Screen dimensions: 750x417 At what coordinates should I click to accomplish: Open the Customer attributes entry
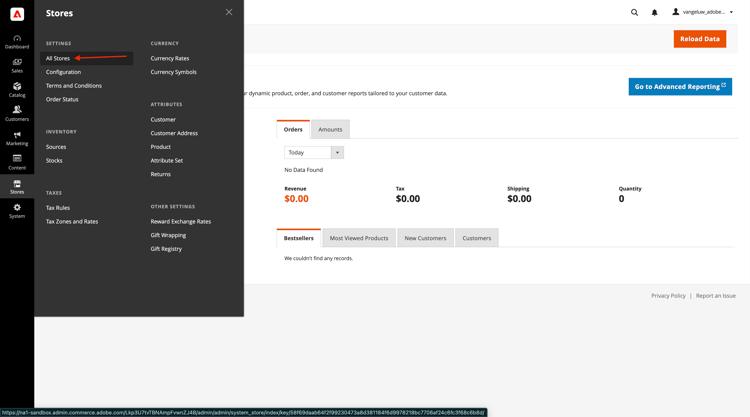[163, 120]
